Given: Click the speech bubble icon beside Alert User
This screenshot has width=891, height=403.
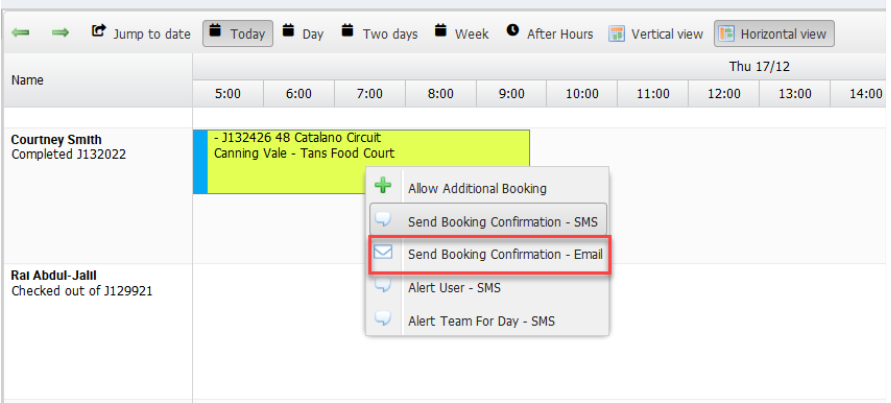Looking at the screenshot, I should coord(382,287).
